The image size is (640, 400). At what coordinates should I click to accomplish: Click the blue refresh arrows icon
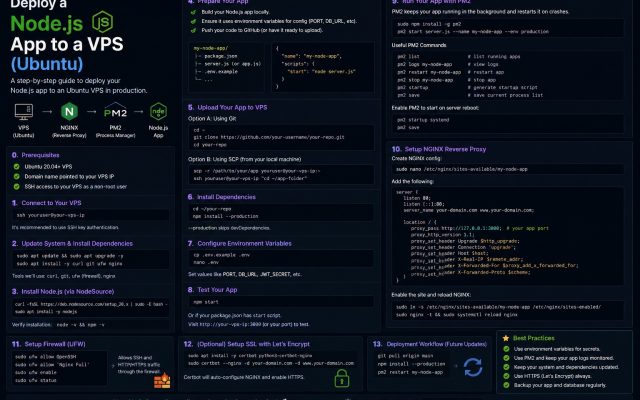coord(473,367)
